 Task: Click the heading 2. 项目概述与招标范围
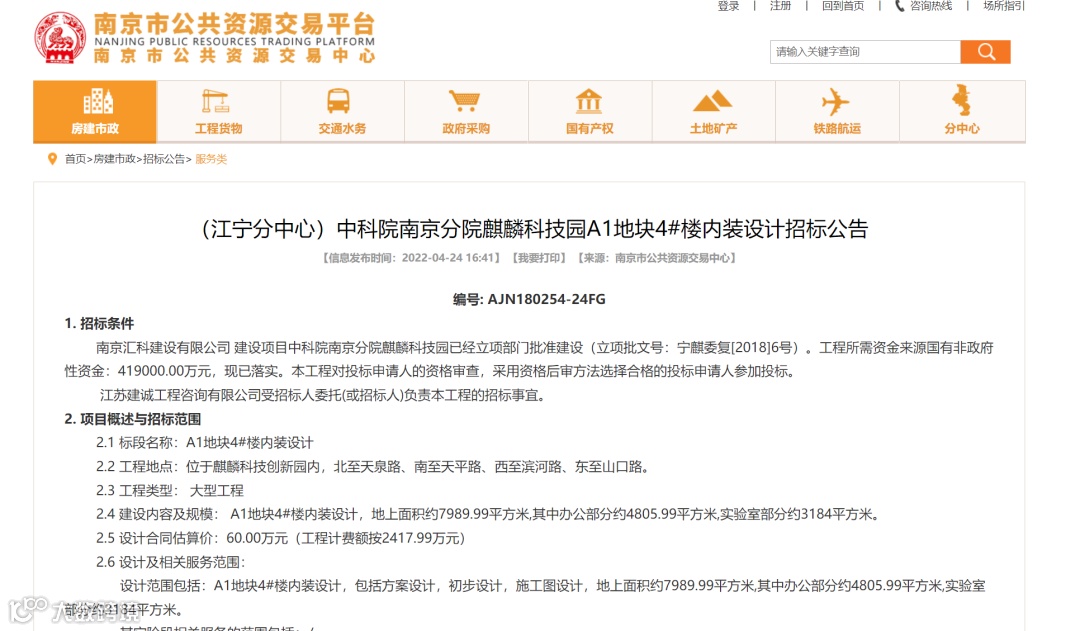pos(133,419)
